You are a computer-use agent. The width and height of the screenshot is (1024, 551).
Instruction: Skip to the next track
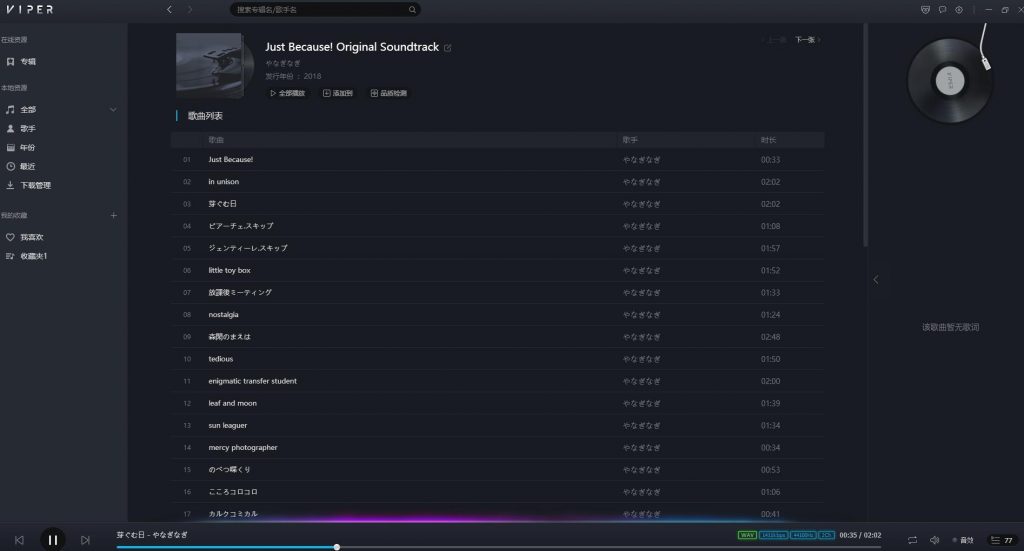click(85, 540)
